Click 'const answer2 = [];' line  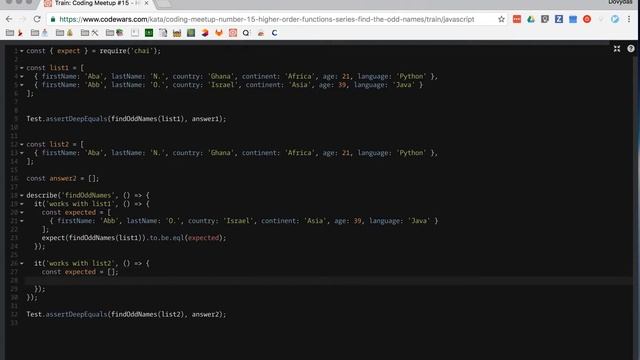coord(62,178)
